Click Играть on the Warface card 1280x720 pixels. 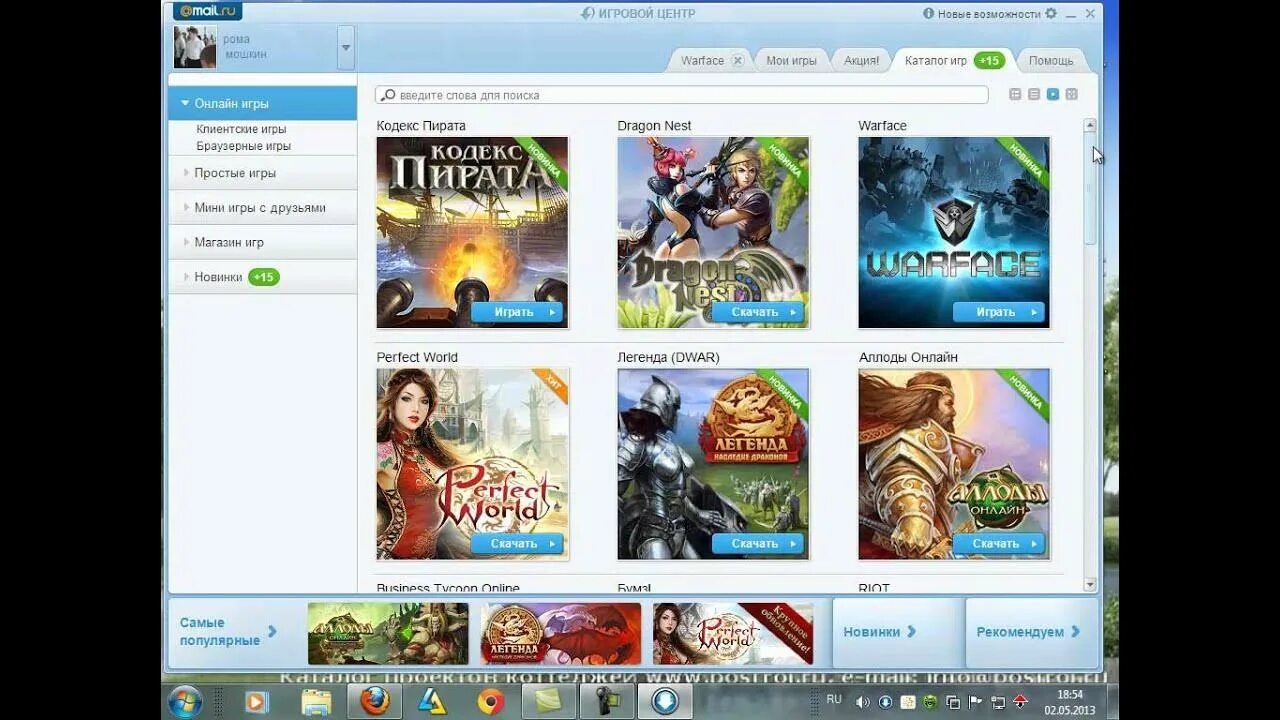(998, 312)
